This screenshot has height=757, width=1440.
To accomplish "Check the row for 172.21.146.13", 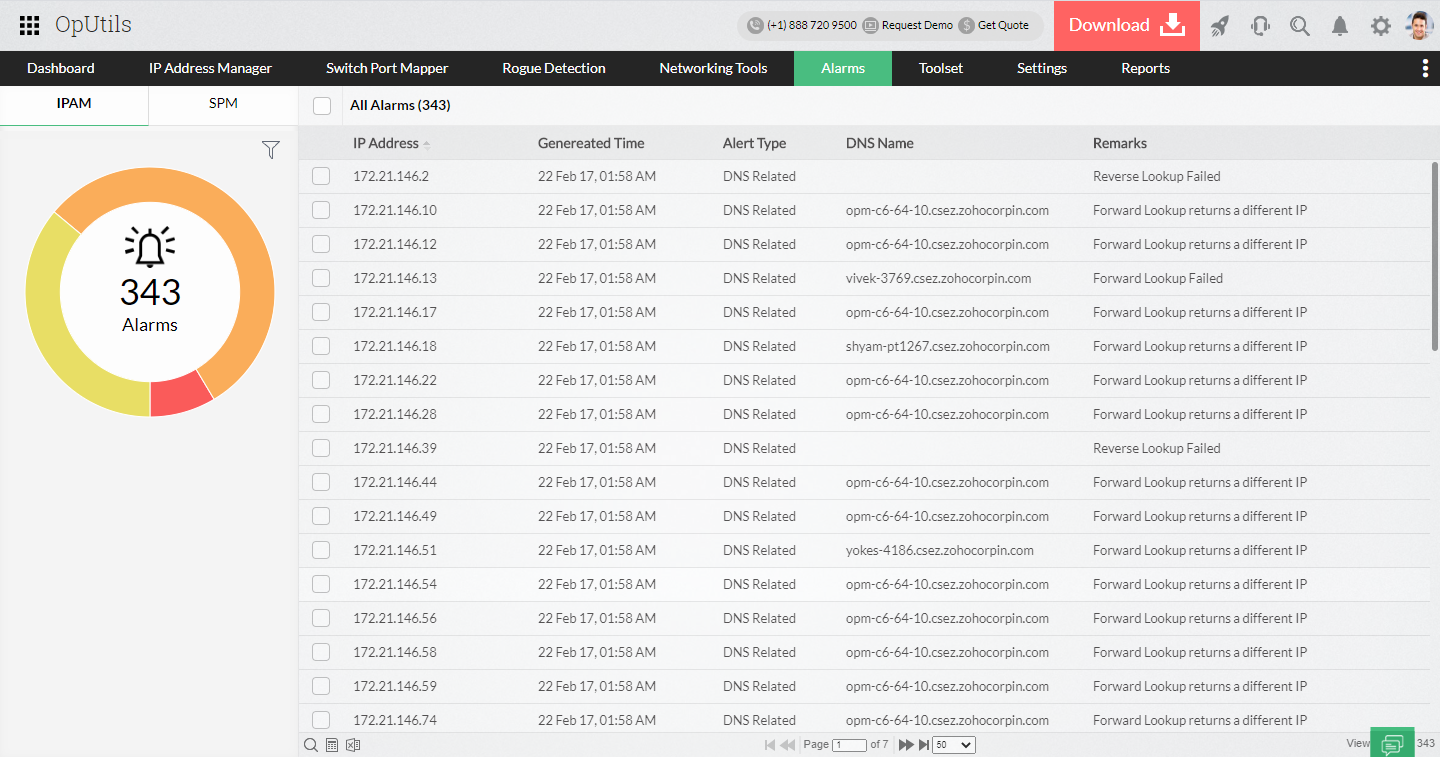I will click(321, 278).
